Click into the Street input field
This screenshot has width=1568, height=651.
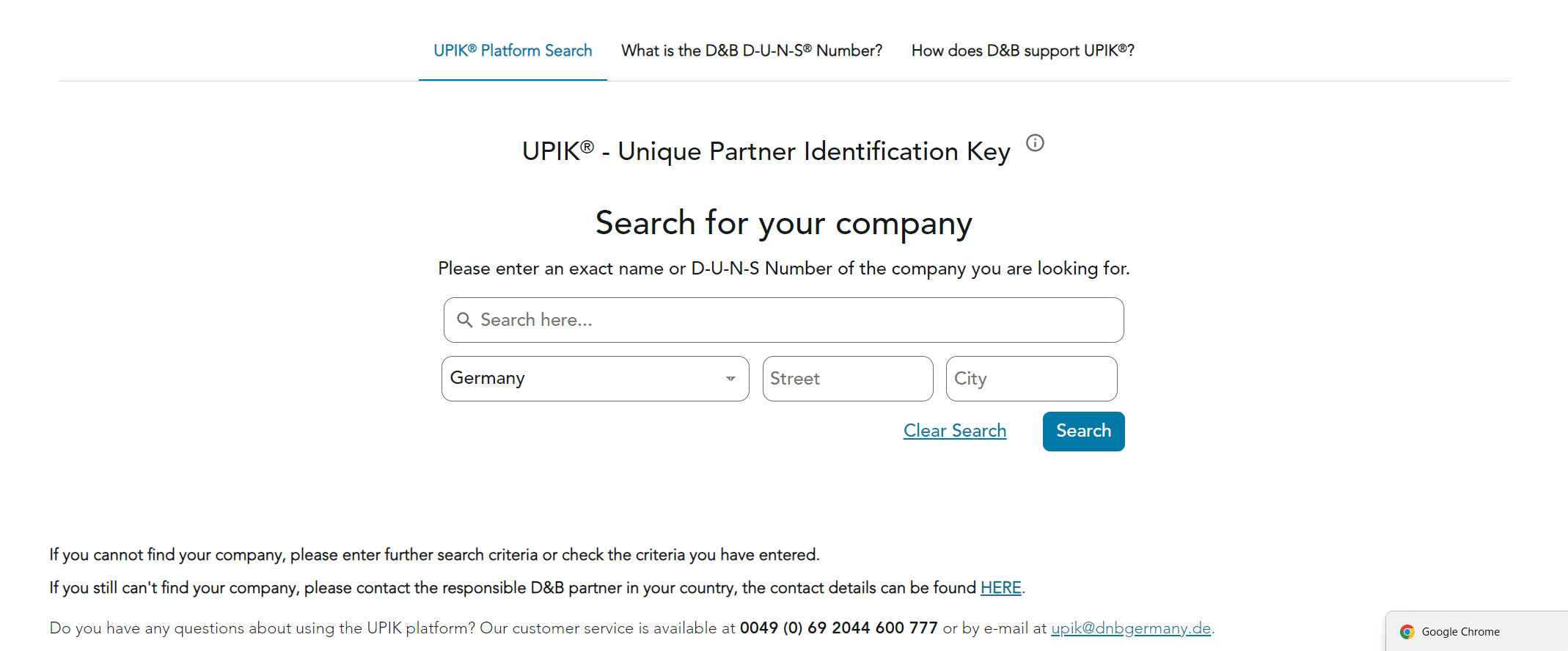tap(848, 379)
